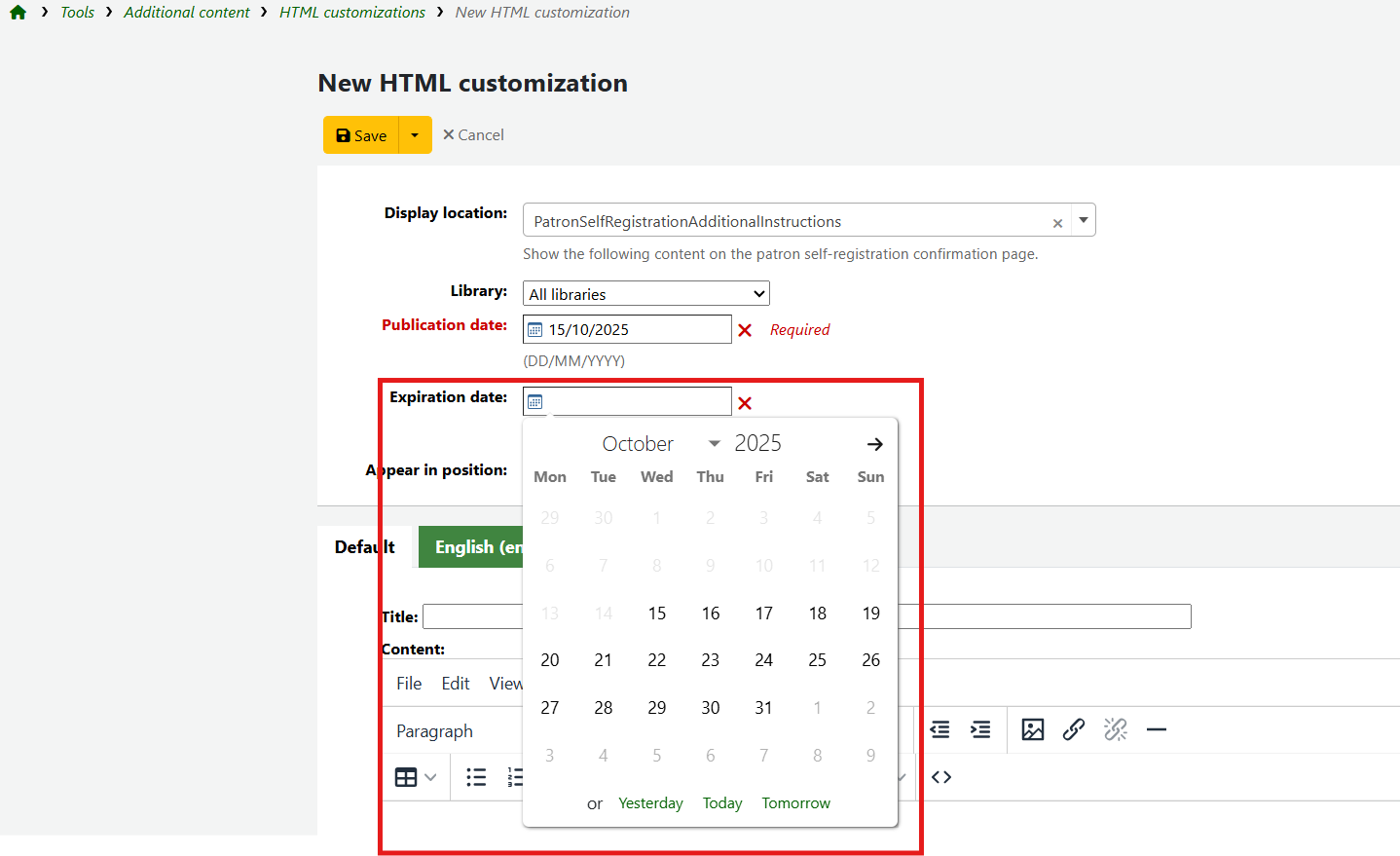Screen dimensions: 1400x856
Task: Click the home icon in breadcrumb
Action: tap(18, 13)
